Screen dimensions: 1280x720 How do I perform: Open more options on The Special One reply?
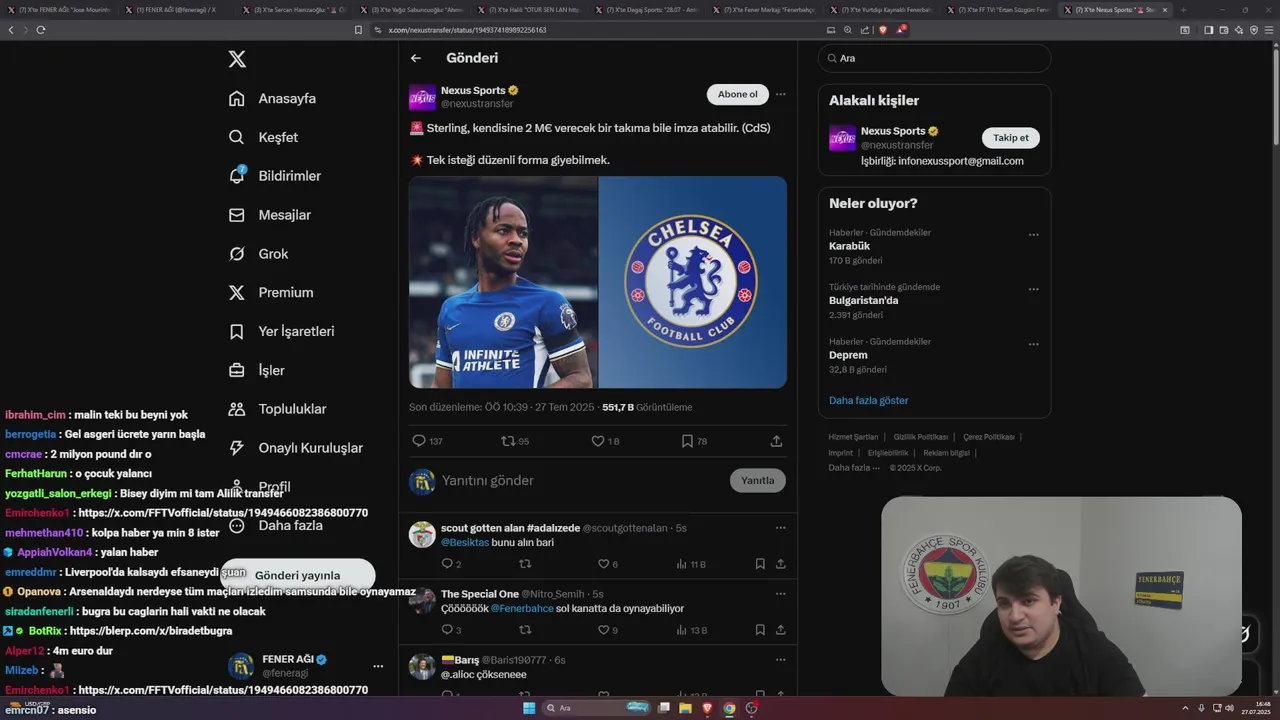(x=781, y=594)
